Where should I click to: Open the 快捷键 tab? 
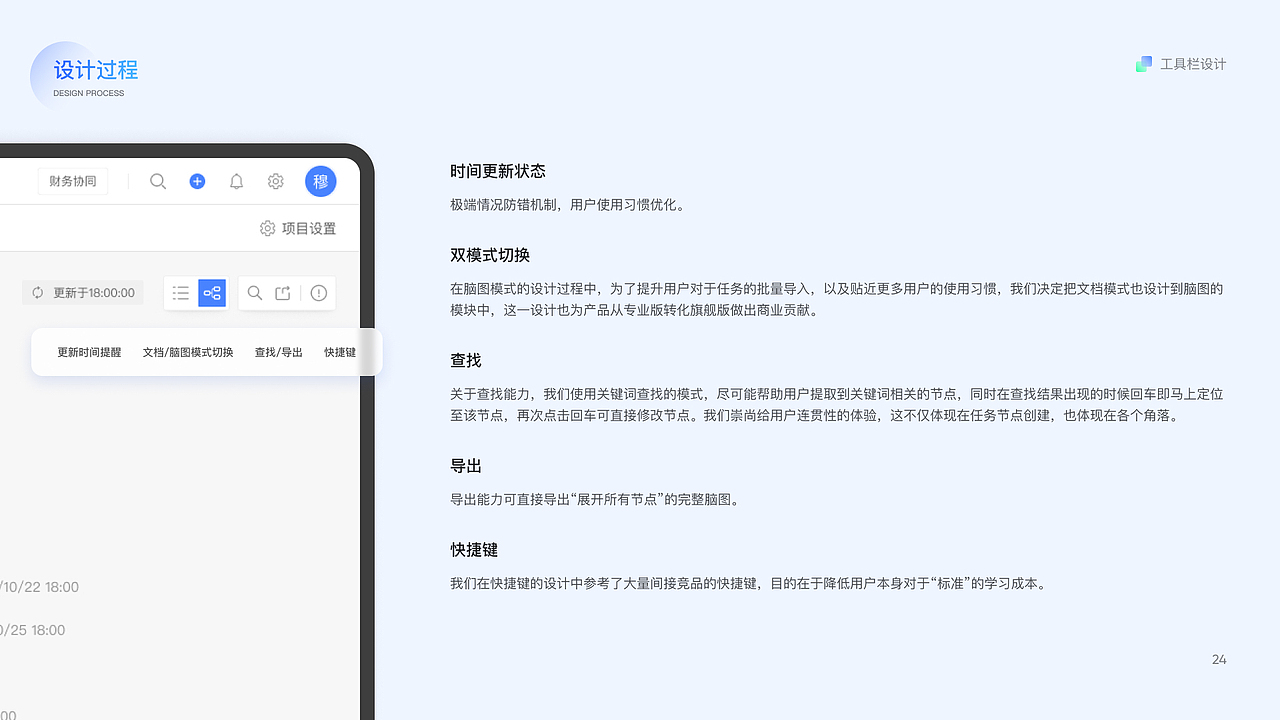pos(339,352)
